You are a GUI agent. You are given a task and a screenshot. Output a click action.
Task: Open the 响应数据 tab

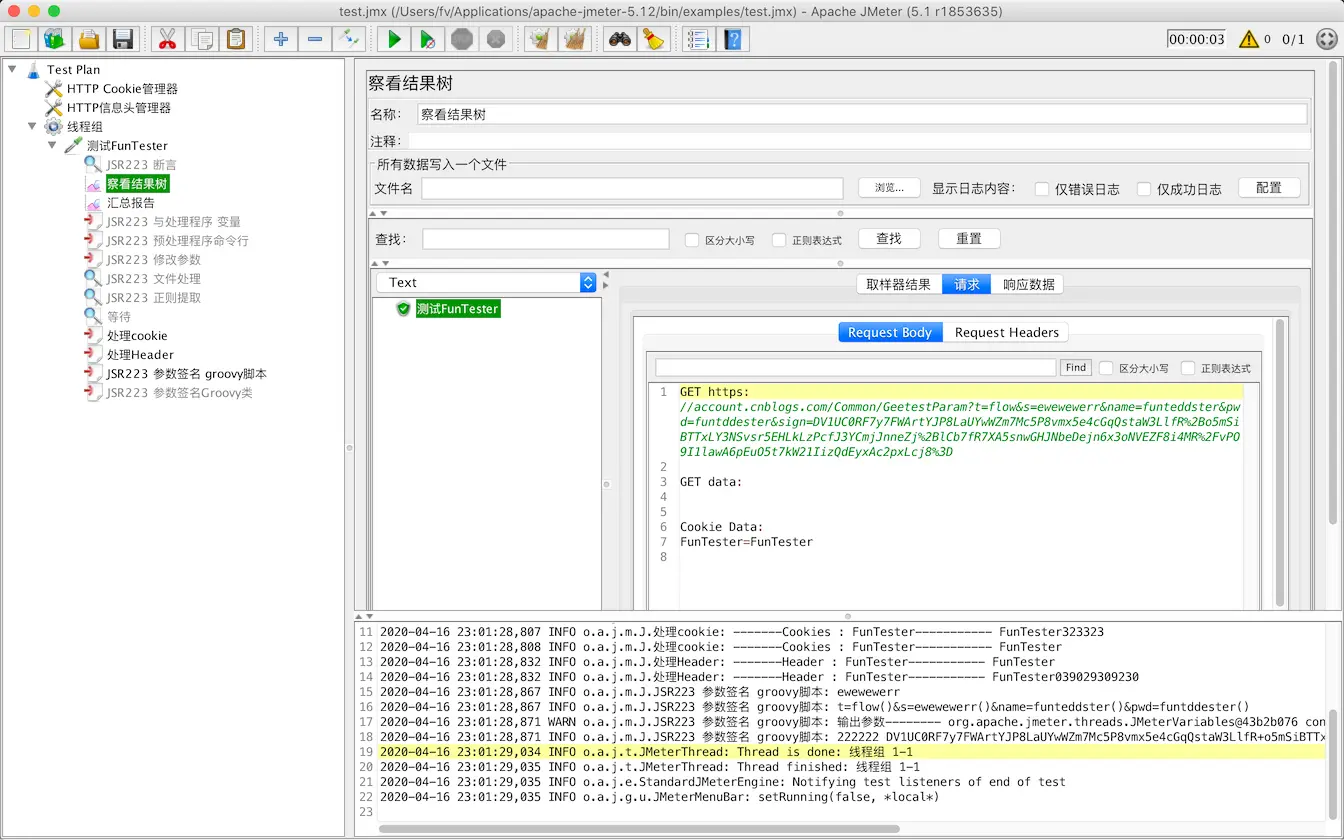(x=1029, y=284)
